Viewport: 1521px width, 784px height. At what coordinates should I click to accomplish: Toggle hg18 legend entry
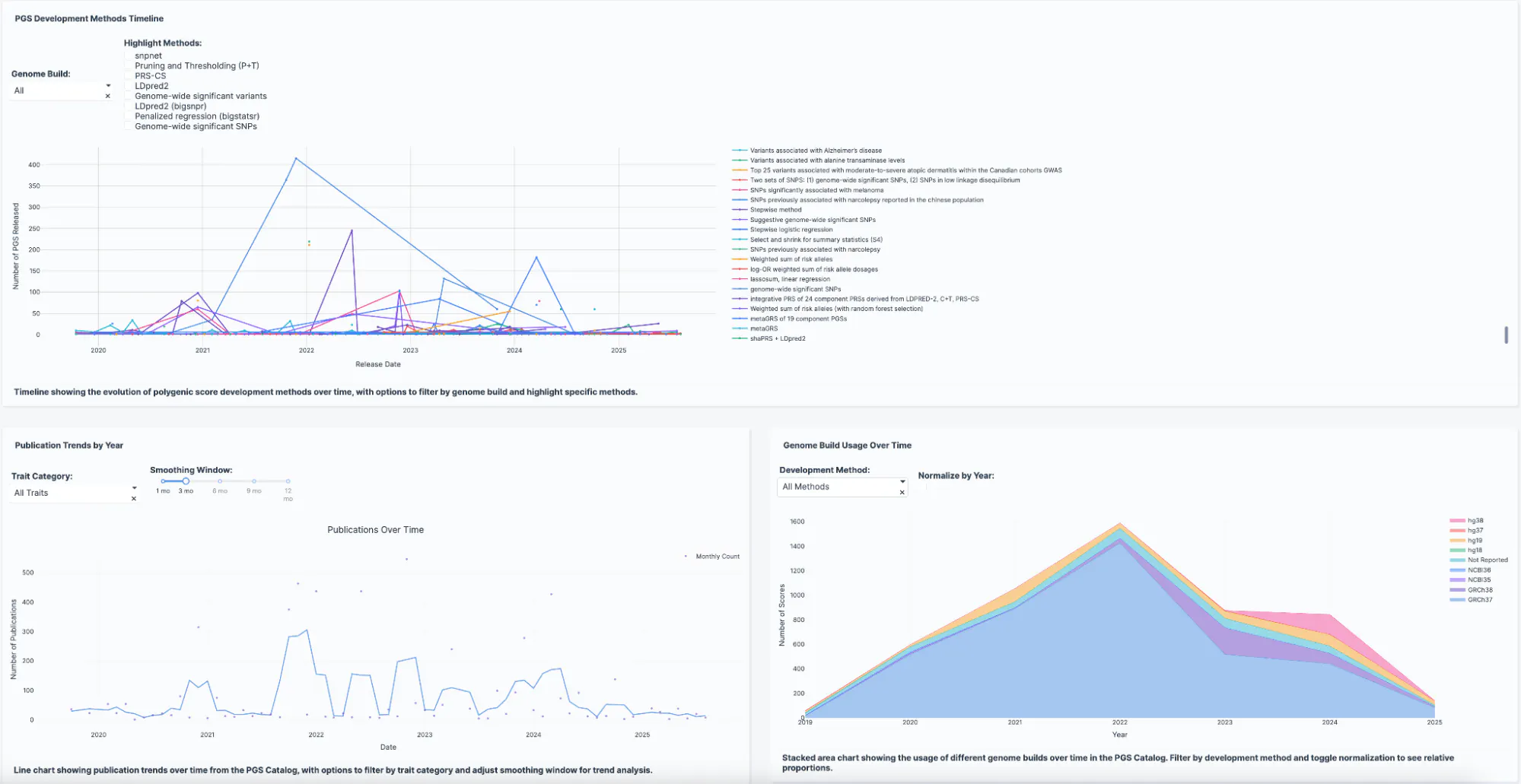pyautogui.click(x=1467, y=551)
